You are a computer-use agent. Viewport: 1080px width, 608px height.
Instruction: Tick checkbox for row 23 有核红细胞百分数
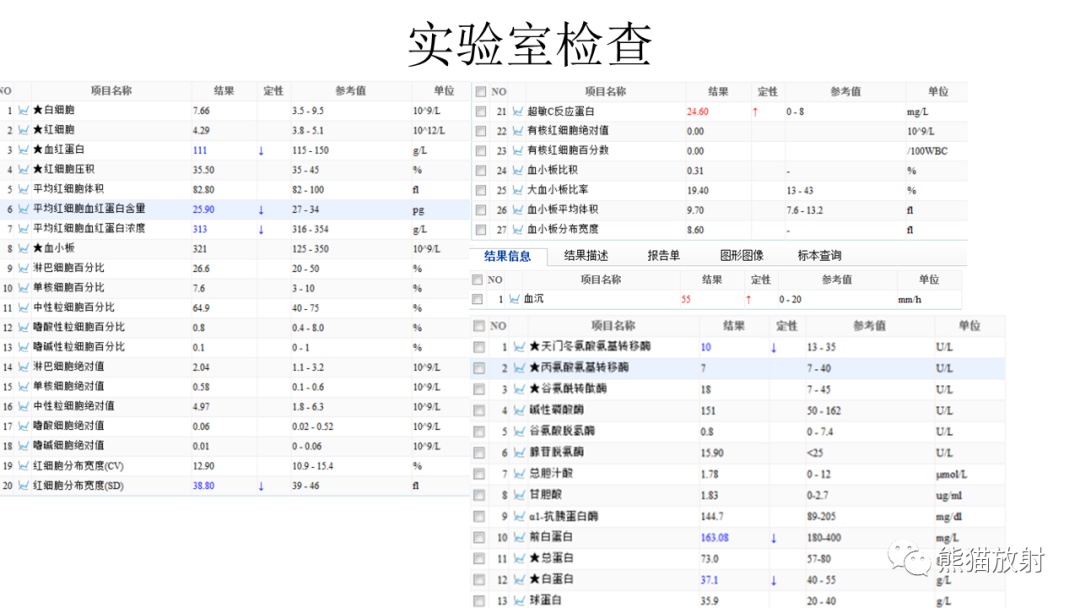(x=481, y=151)
